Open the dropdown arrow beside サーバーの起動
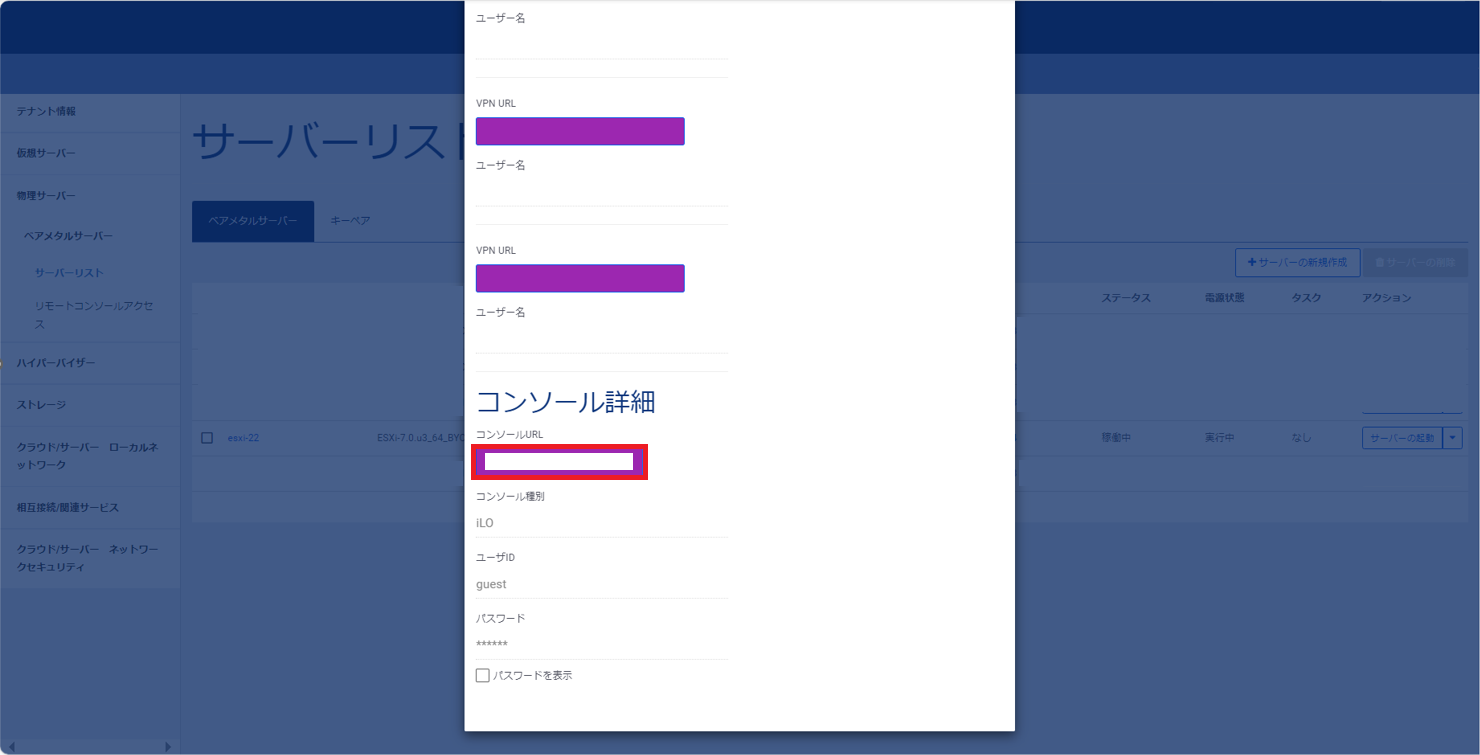The image size is (1480, 755). pyautogui.click(x=1452, y=437)
